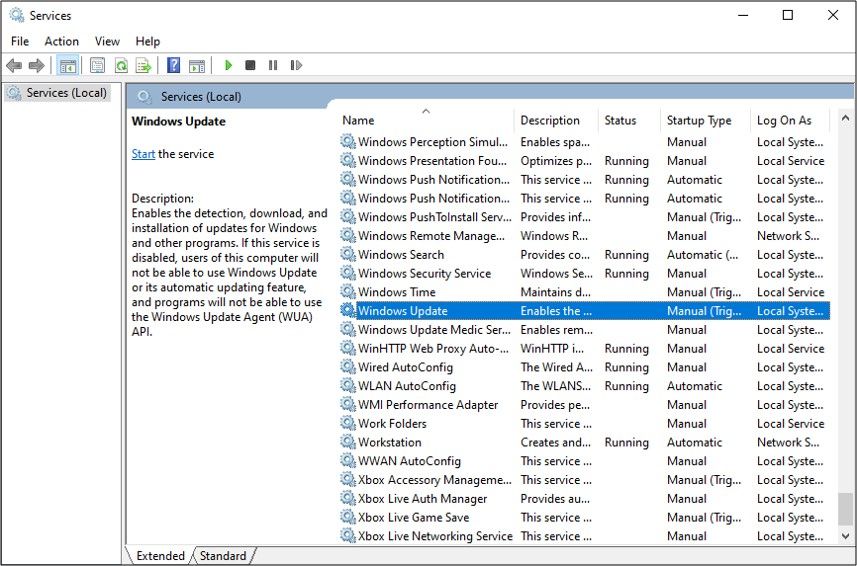Click the Services app icon in title bar

click(x=17, y=15)
